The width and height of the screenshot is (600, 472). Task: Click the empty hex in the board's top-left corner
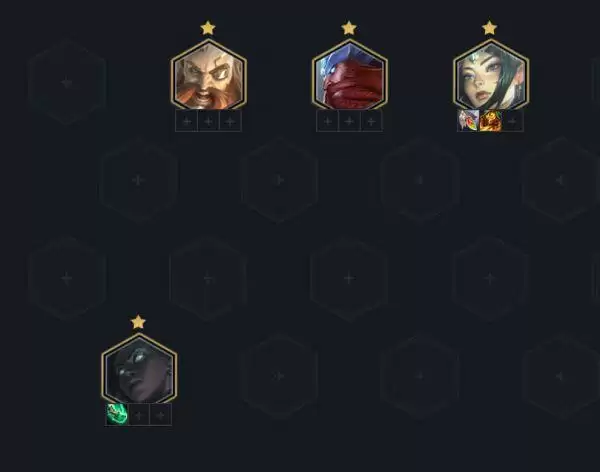(67, 82)
